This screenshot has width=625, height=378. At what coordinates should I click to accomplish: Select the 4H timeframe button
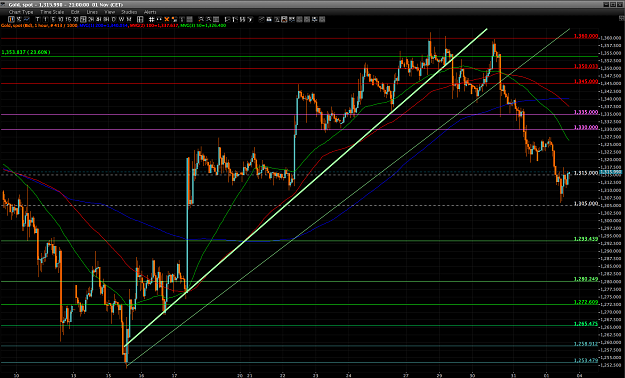click(x=98, y=19)
